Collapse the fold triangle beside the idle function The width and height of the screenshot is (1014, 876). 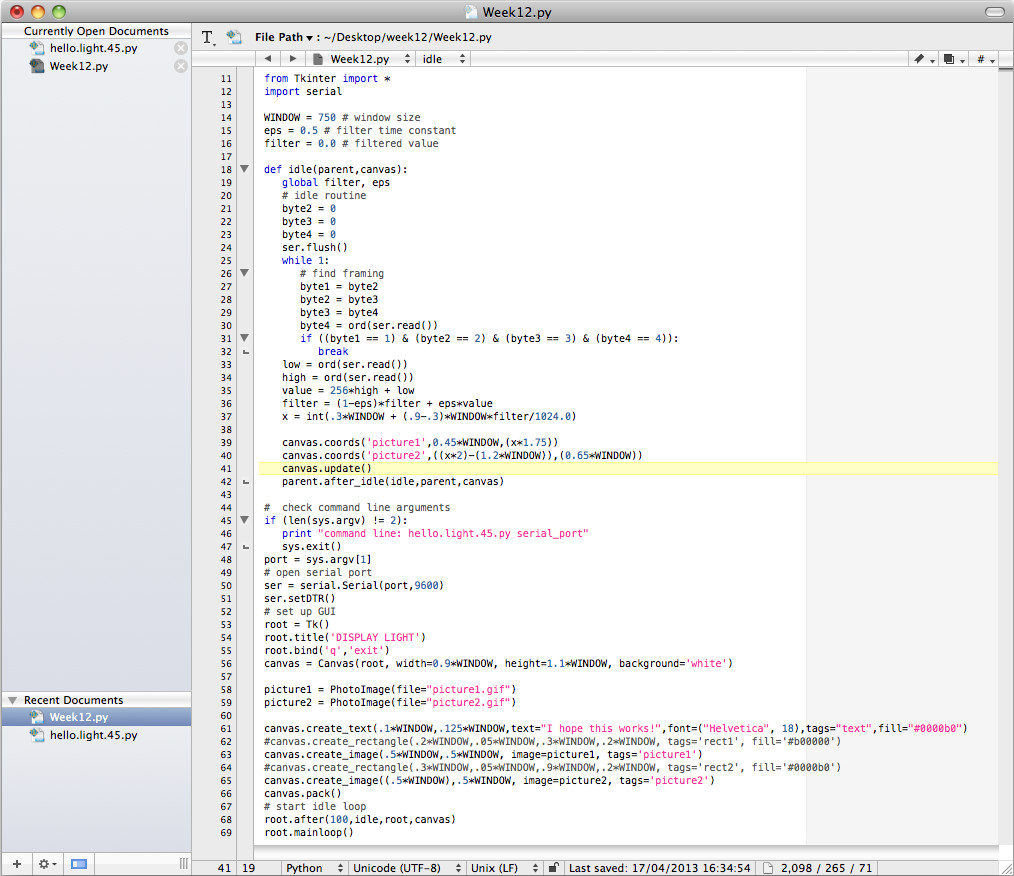pos(244,169)
